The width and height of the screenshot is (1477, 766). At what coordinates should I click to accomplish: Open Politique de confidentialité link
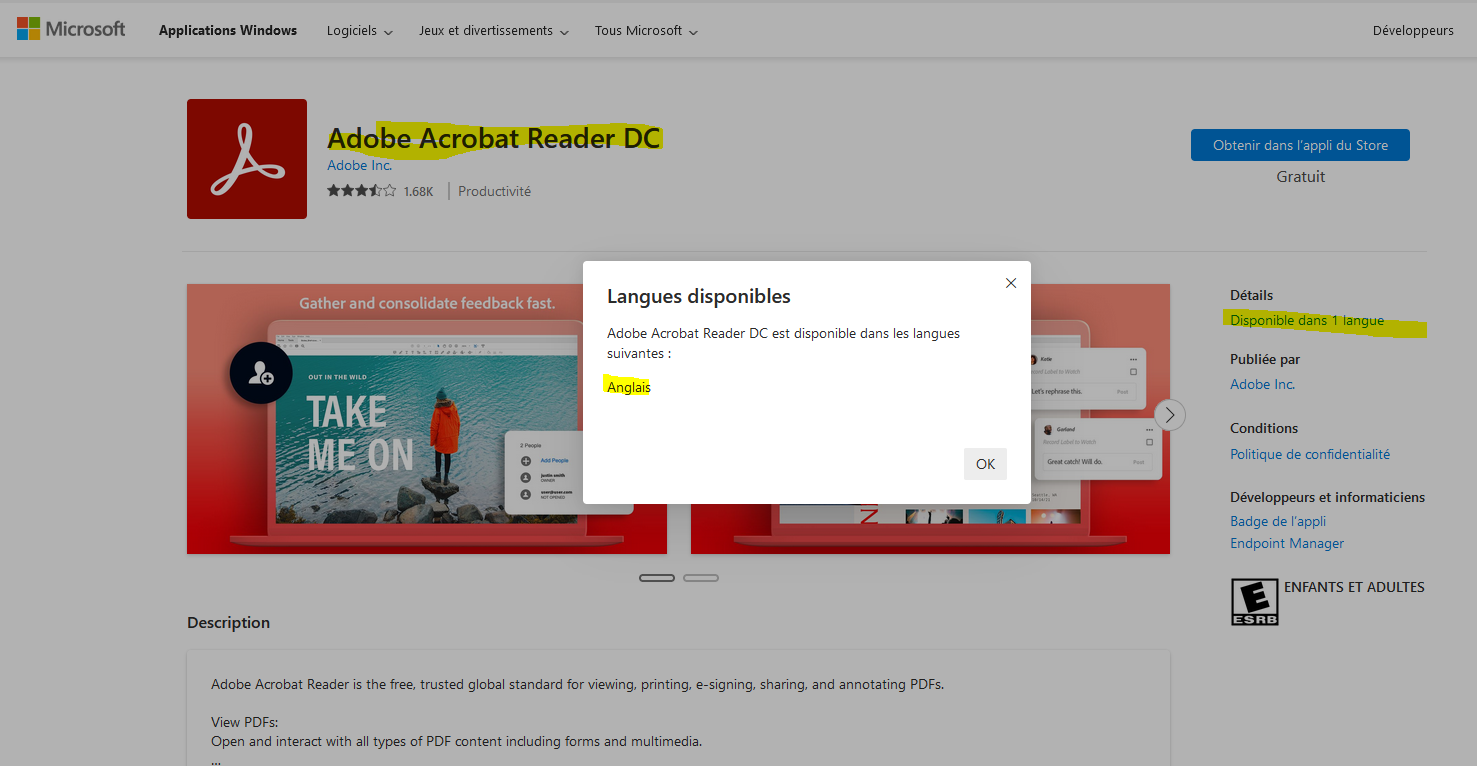[1310, 455]
